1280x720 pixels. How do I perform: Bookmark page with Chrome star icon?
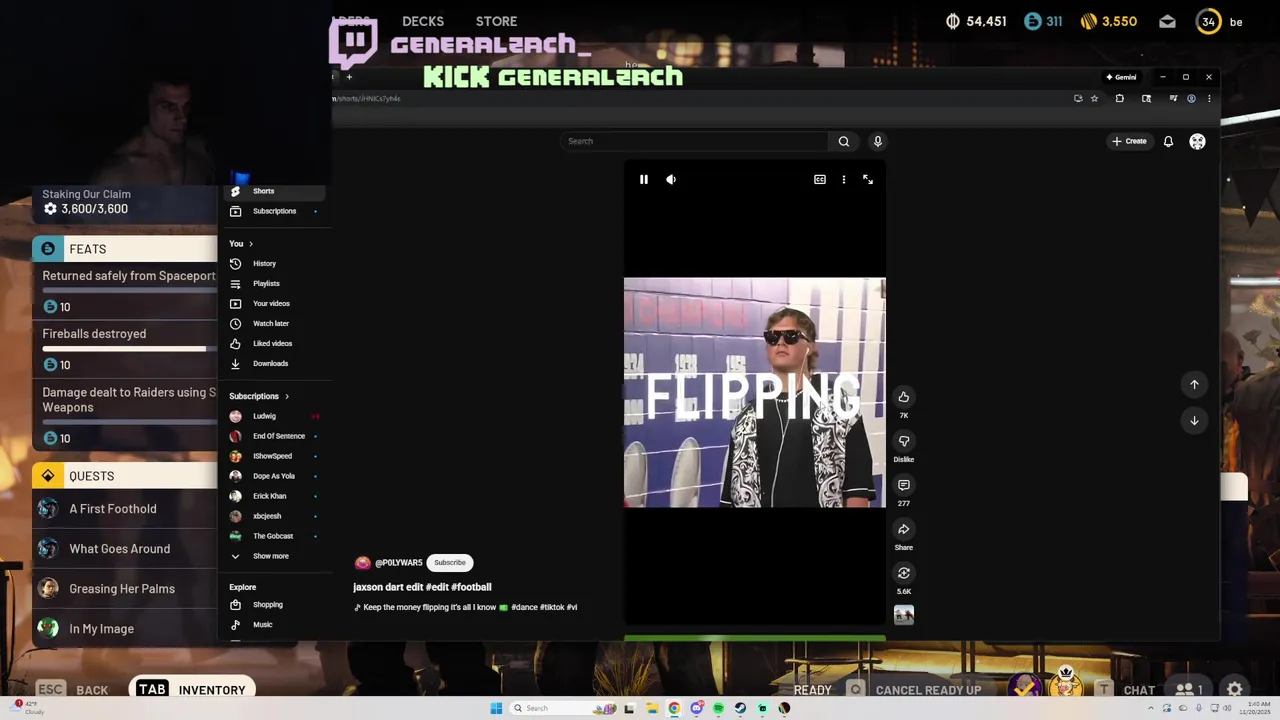click(1095, 99)
